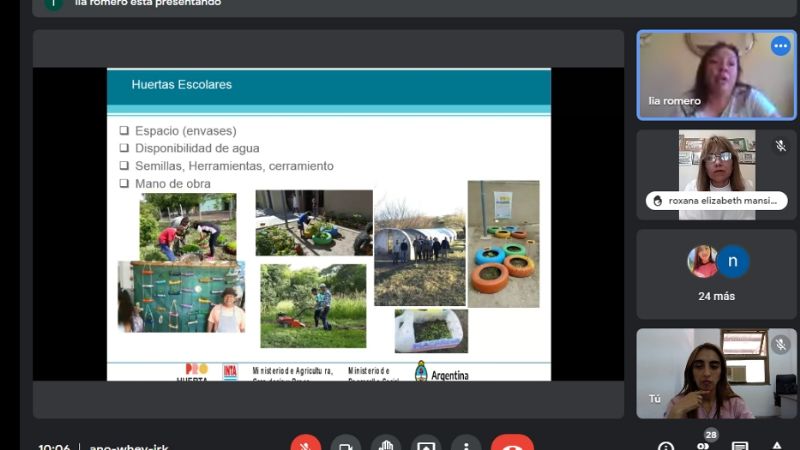The image size is (800, 450).
Task: Raise hand in the meeting
Action: (x=386, y=445)
